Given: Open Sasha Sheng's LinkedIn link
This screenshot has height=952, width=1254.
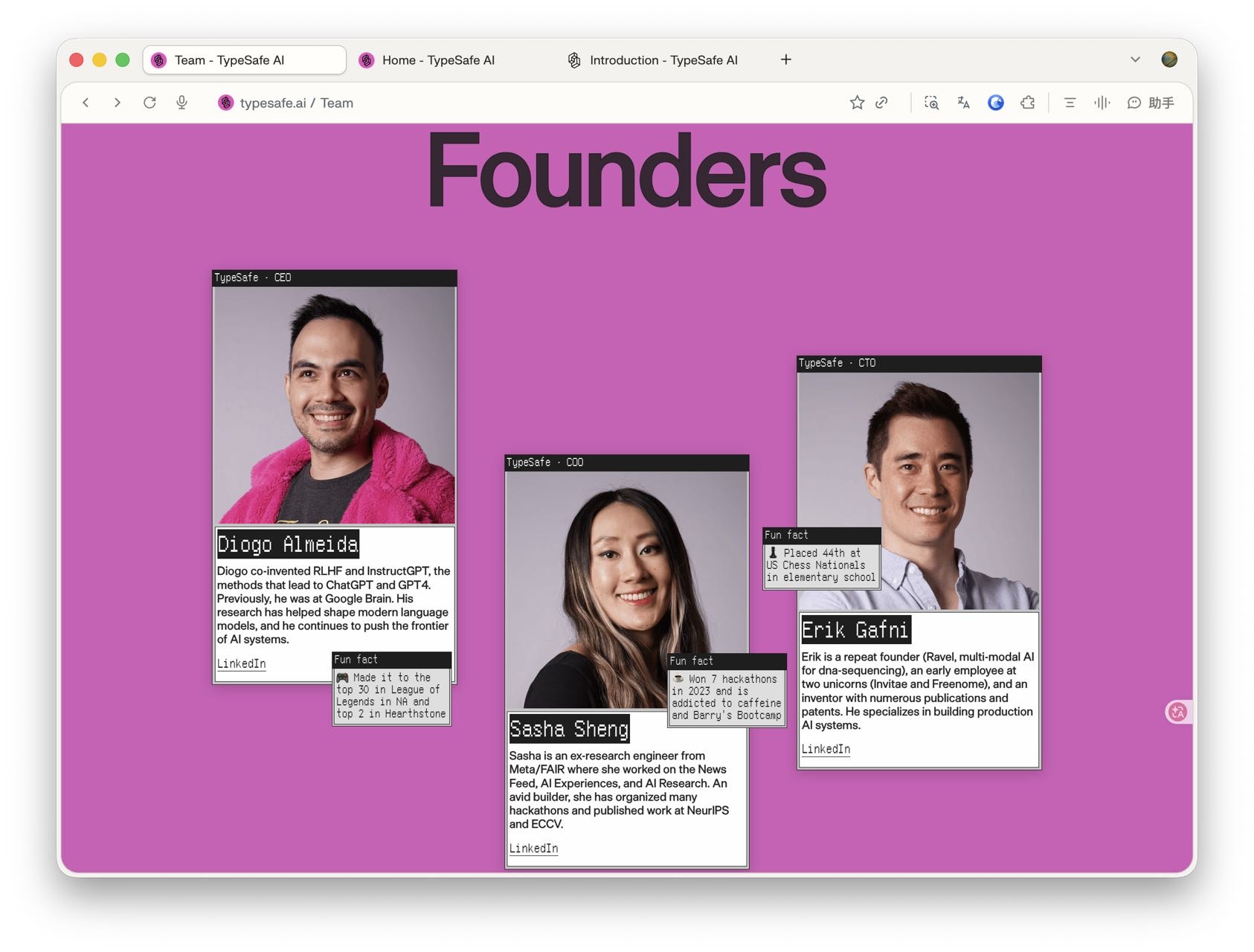Looking at the screenshot, I should point(533,848).
